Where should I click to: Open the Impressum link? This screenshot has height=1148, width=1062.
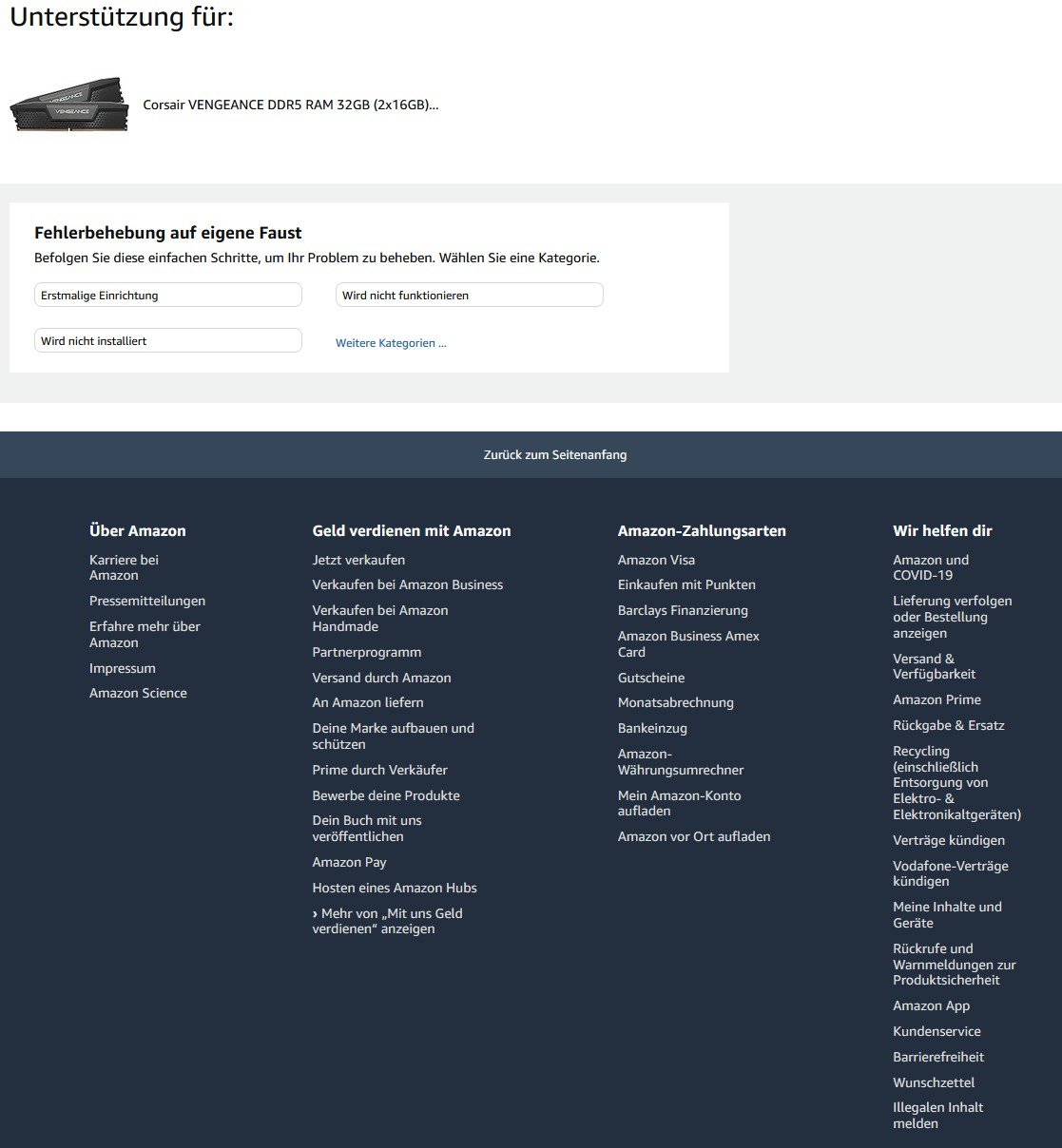123,668
